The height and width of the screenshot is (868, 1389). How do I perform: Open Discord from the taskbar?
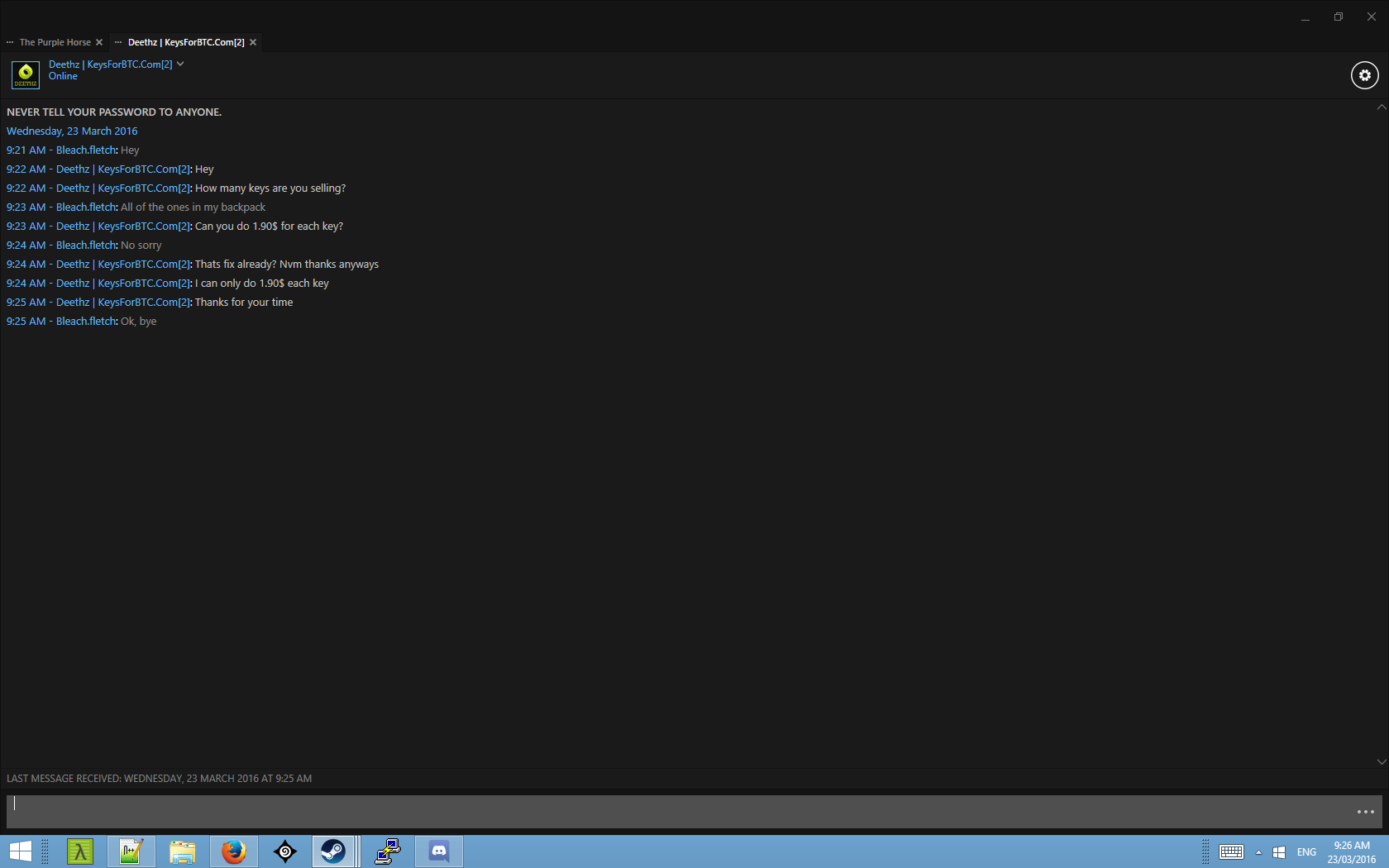click(x=439, y=851)
